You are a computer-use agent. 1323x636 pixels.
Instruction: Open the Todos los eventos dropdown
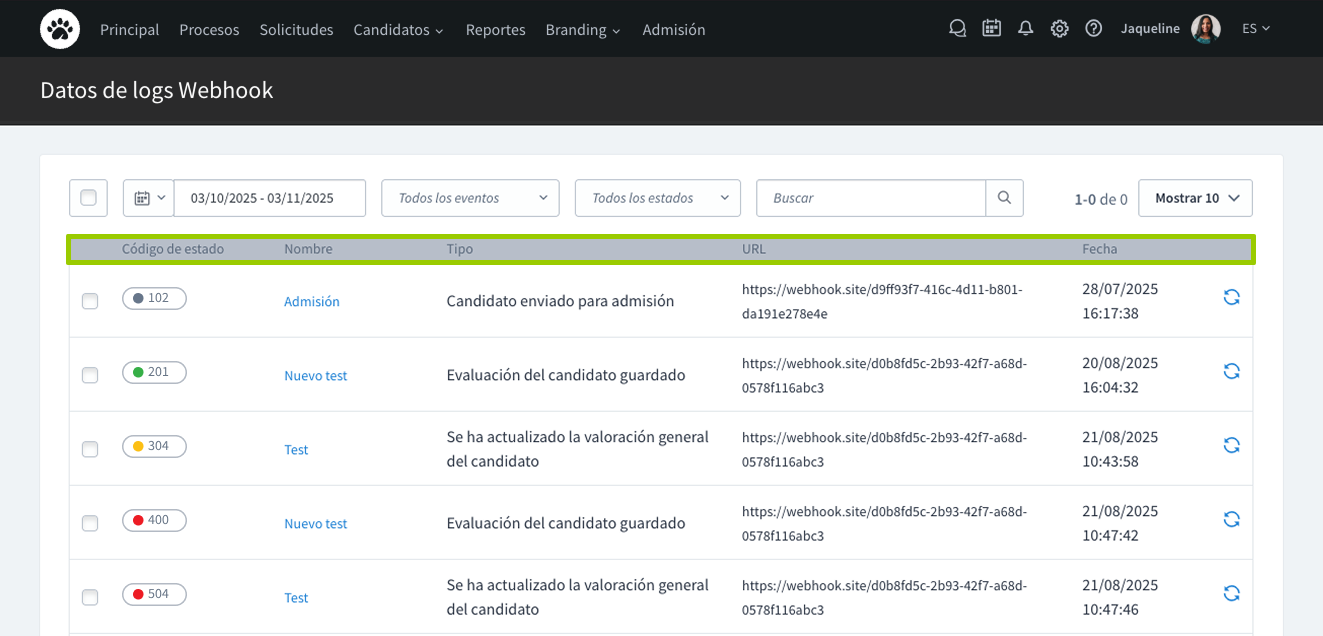(x=469, y=198)
